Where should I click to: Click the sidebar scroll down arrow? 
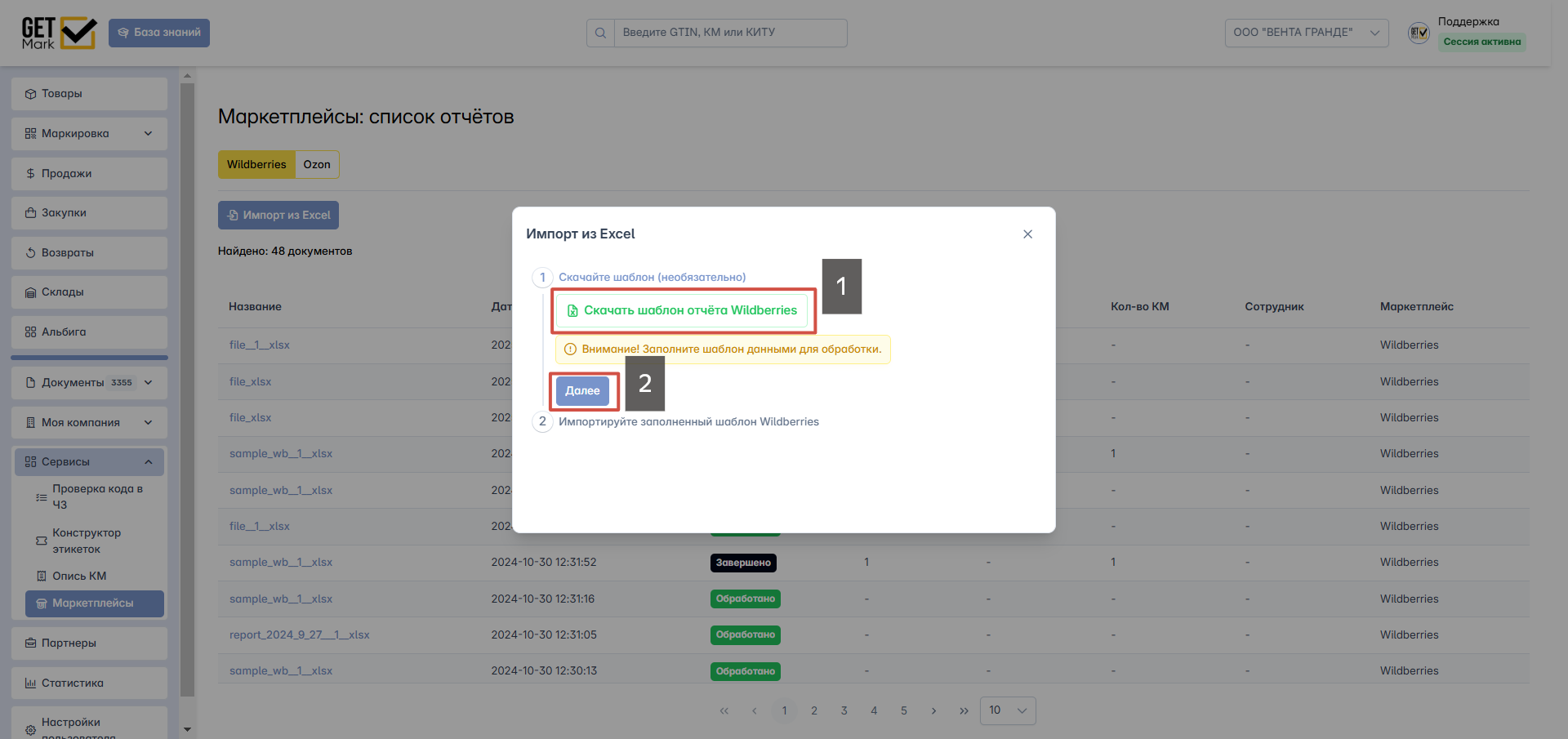(x=187, y=729)
